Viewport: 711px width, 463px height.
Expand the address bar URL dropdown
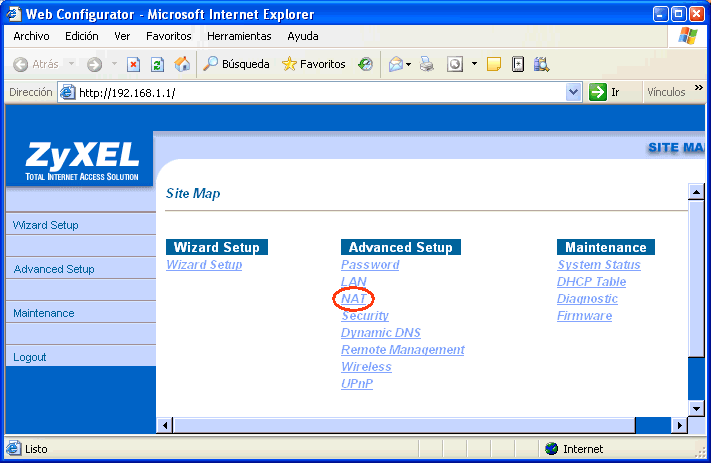point(574,93)
